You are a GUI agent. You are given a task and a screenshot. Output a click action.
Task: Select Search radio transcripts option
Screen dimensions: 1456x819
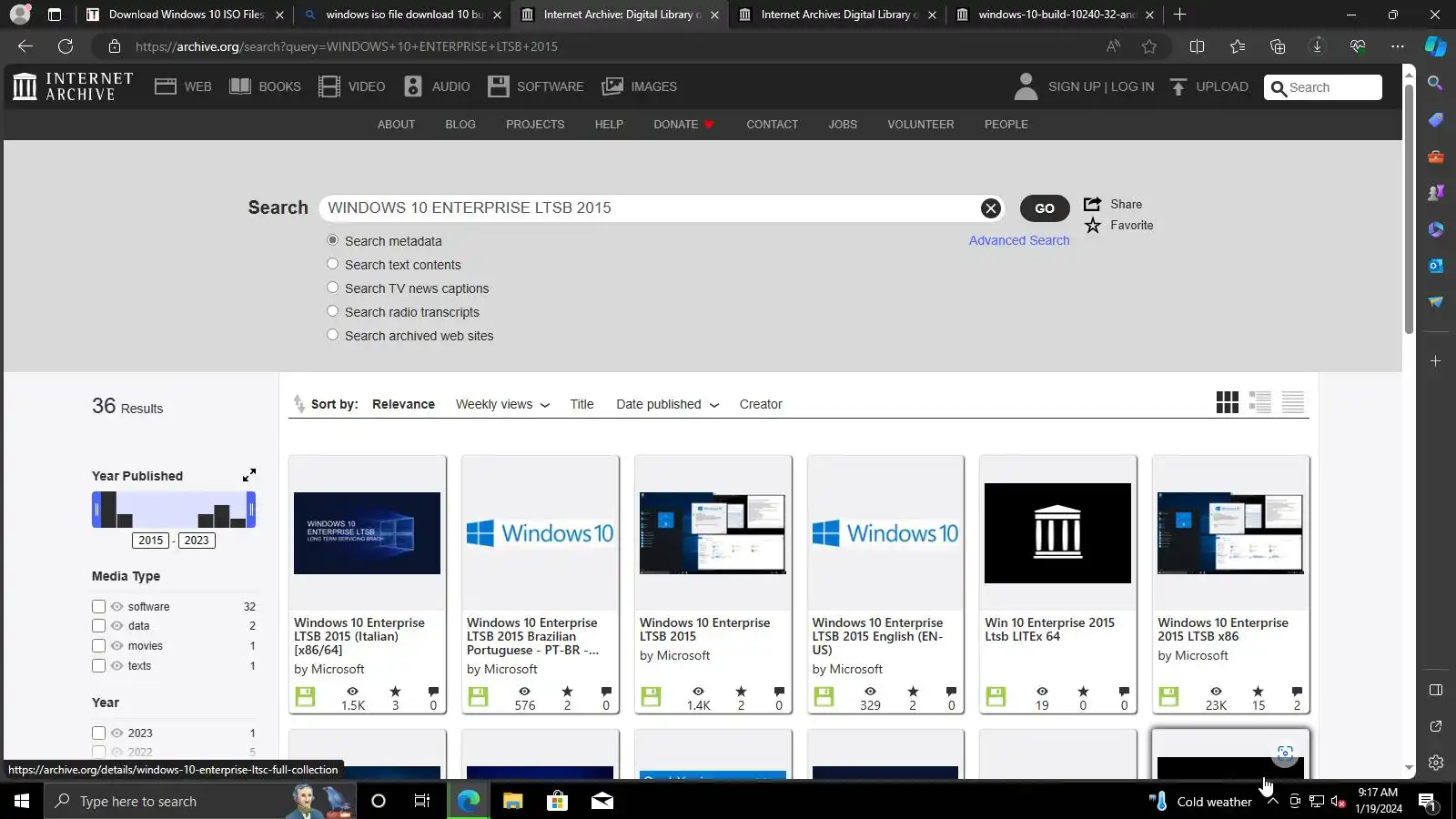[333, 311]
